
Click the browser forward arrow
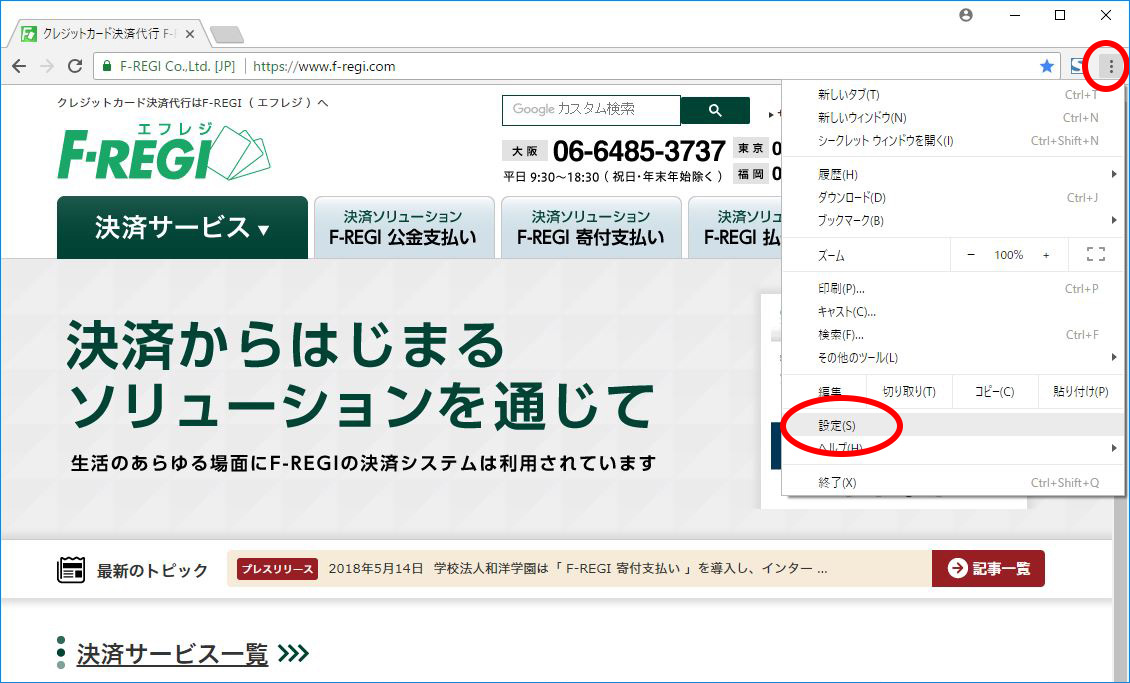[47, 66]
